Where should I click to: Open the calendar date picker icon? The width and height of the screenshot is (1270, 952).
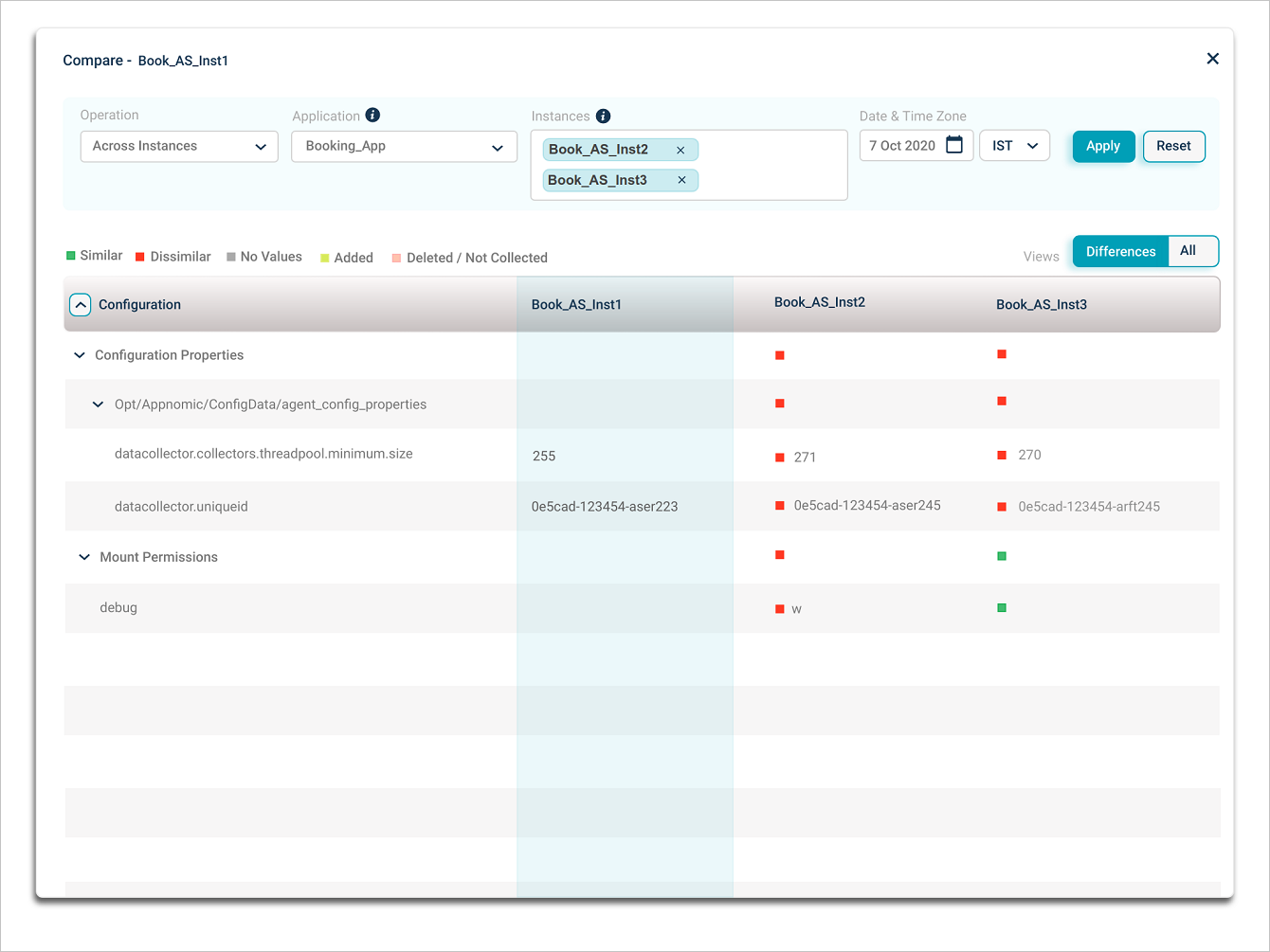point(954,145)
